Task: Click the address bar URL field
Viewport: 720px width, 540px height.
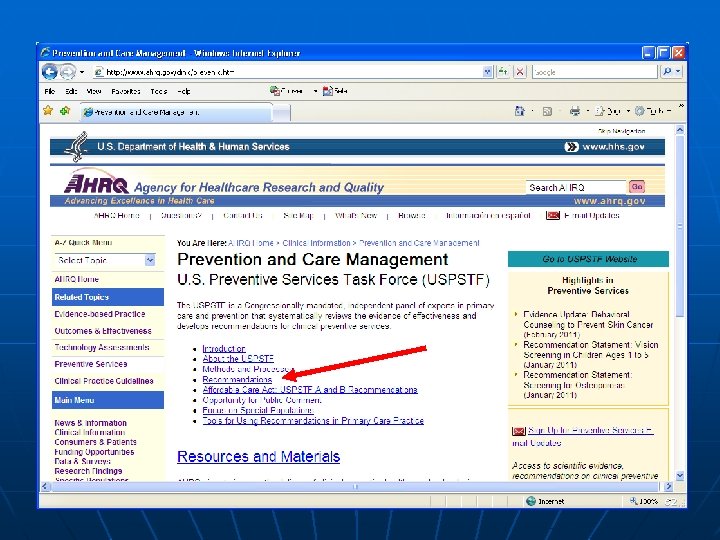Action: coord(287,72)
